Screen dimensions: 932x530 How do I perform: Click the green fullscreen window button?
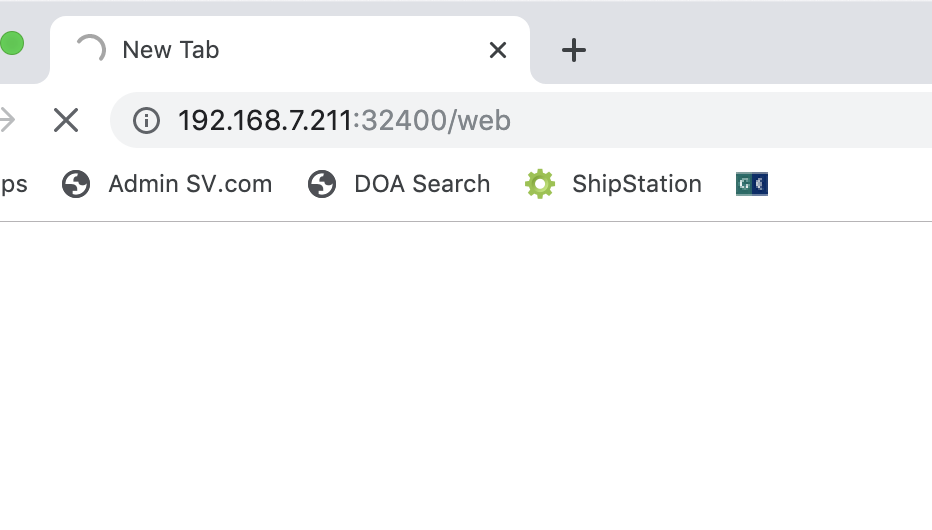11,43
